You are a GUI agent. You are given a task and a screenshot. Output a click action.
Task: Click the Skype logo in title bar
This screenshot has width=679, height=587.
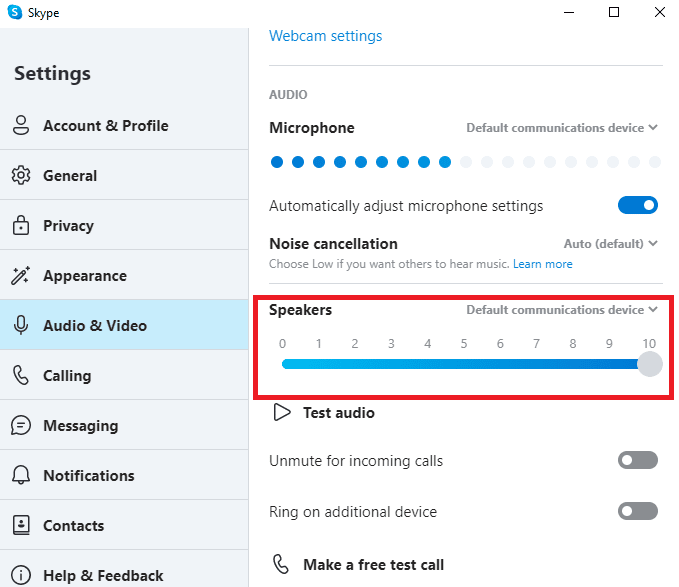tap(15, 12)
